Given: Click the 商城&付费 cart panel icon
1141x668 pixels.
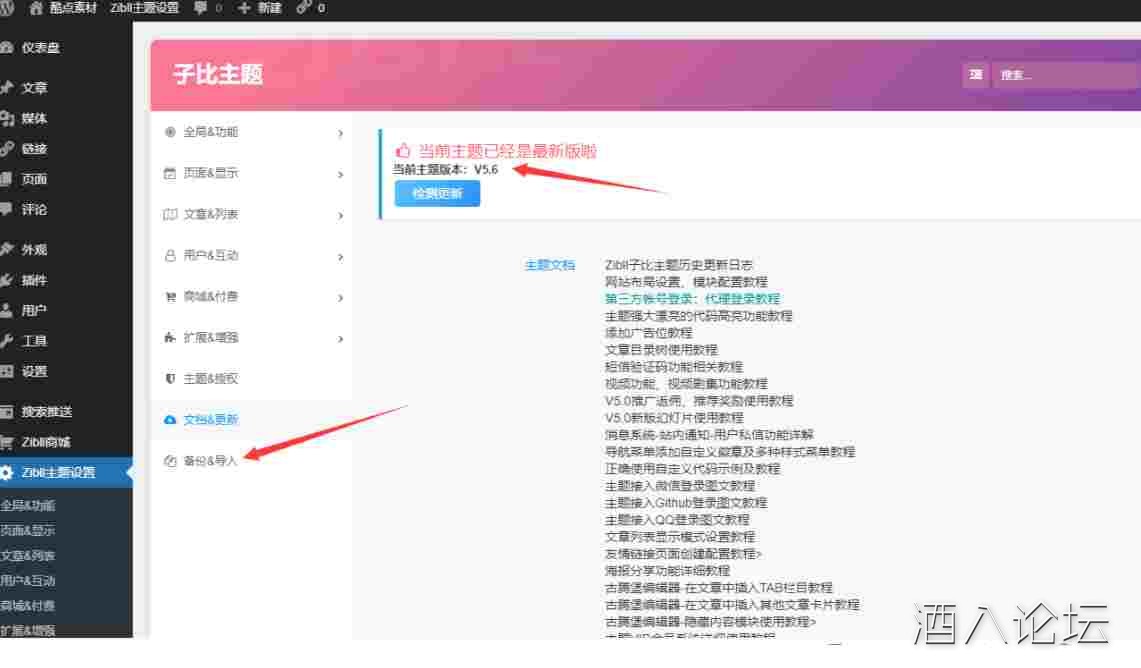Looking at the screenshot, I should 170,296.
